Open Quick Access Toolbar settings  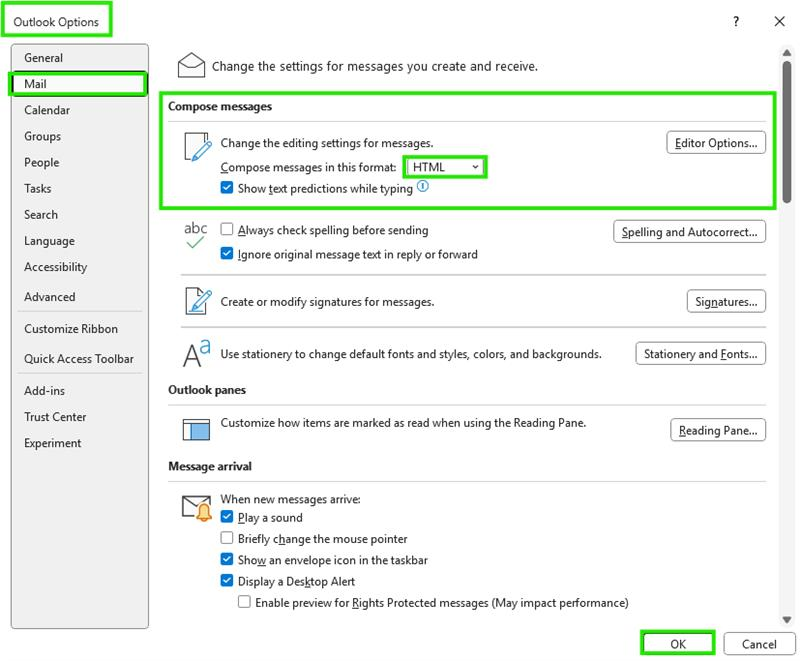[x=79, y=359]
